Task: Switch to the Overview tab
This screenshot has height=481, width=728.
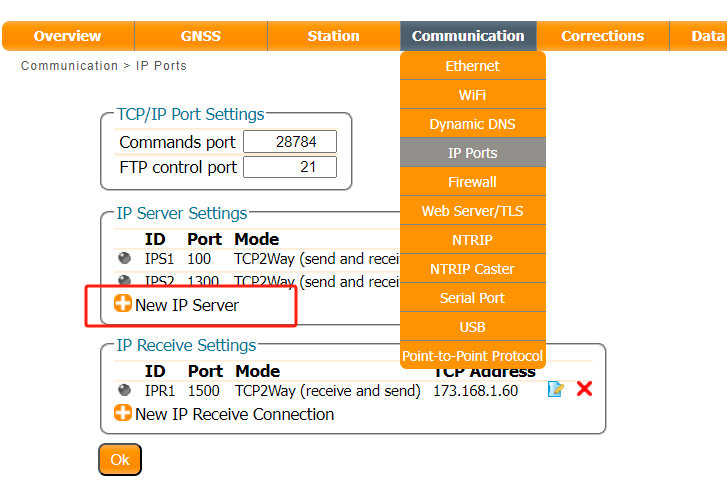Action: (x=67, y=36)
